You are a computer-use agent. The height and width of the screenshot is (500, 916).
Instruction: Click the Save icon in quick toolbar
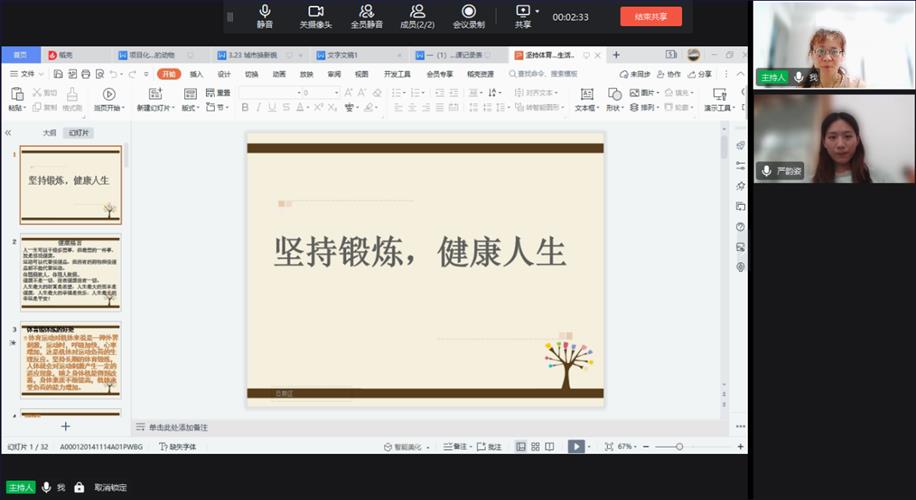tap(58, 74)
